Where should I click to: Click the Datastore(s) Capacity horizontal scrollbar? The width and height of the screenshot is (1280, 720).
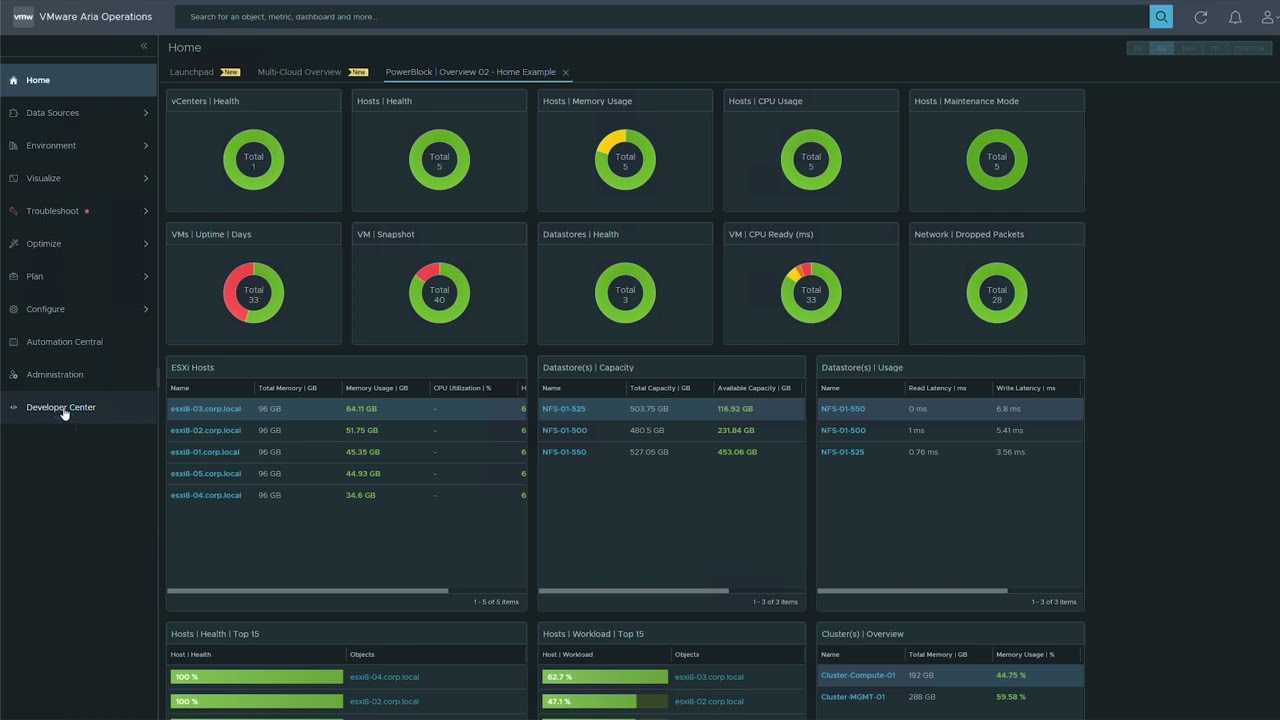[634, 591]
